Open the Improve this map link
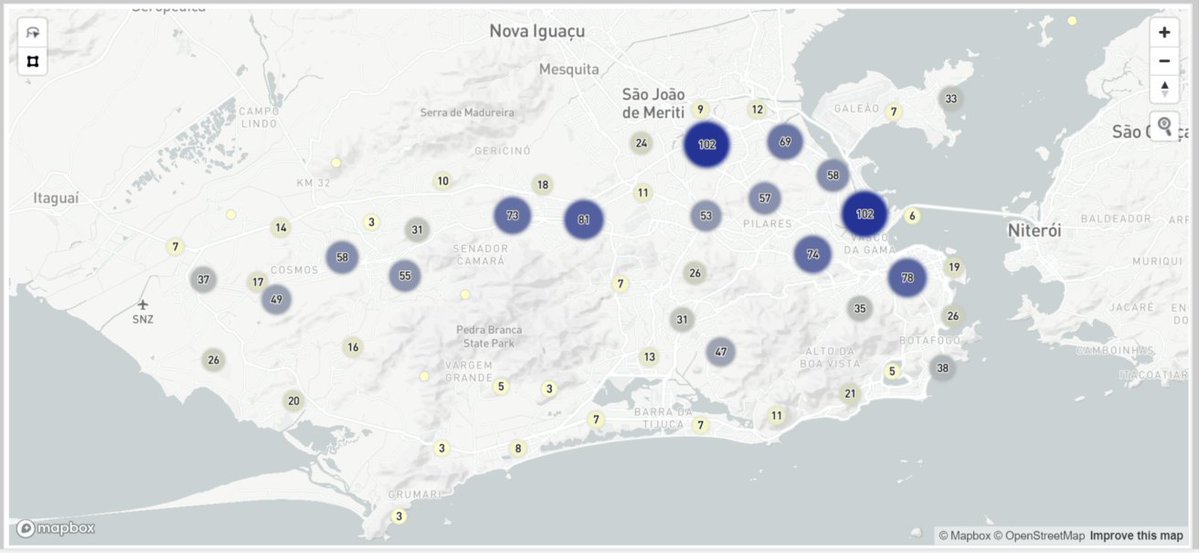The width and height of the screenshot is (1199, 553). coord(1136,535)
